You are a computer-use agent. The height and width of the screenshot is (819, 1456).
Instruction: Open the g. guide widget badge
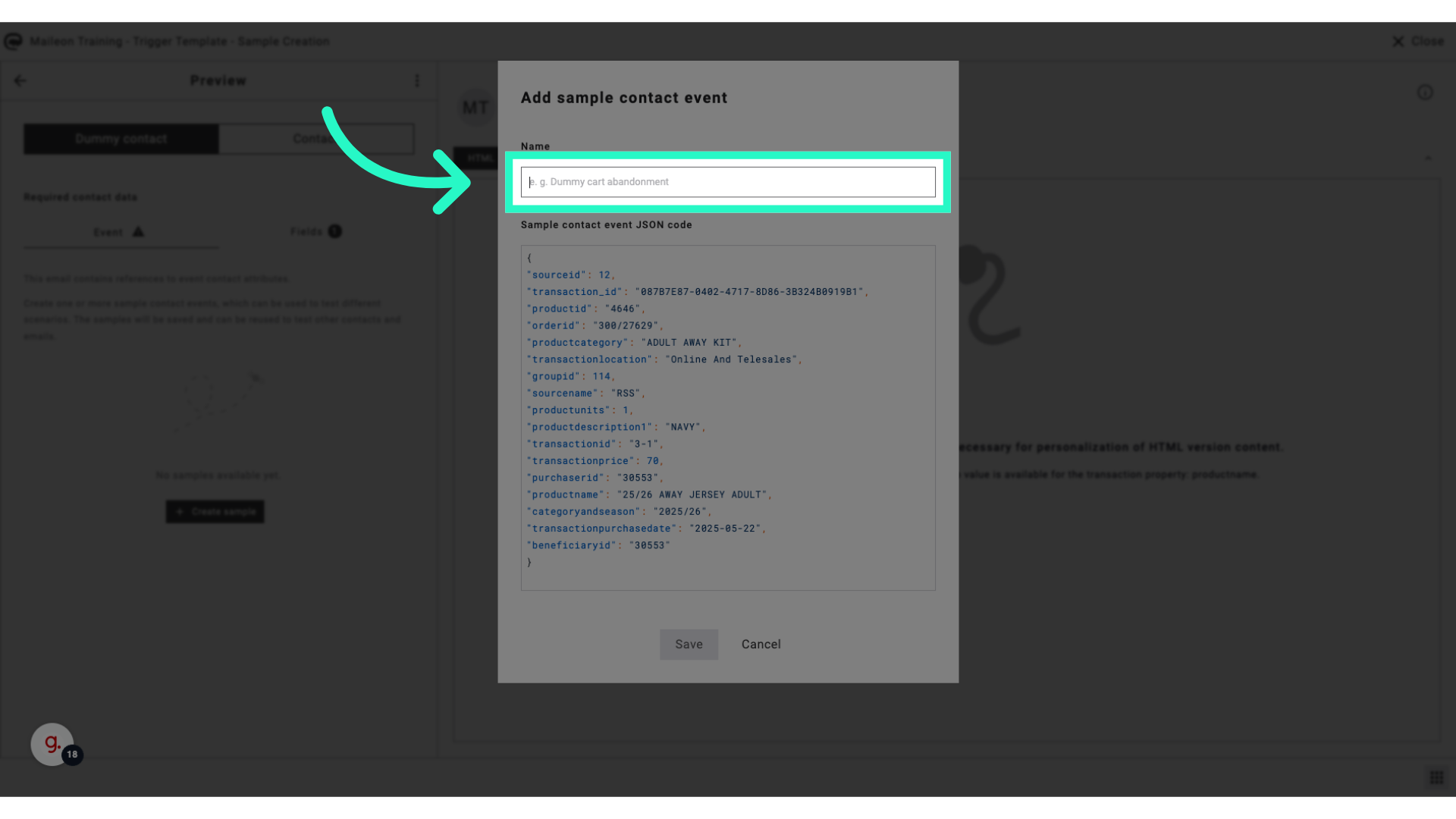click(53, 744)
